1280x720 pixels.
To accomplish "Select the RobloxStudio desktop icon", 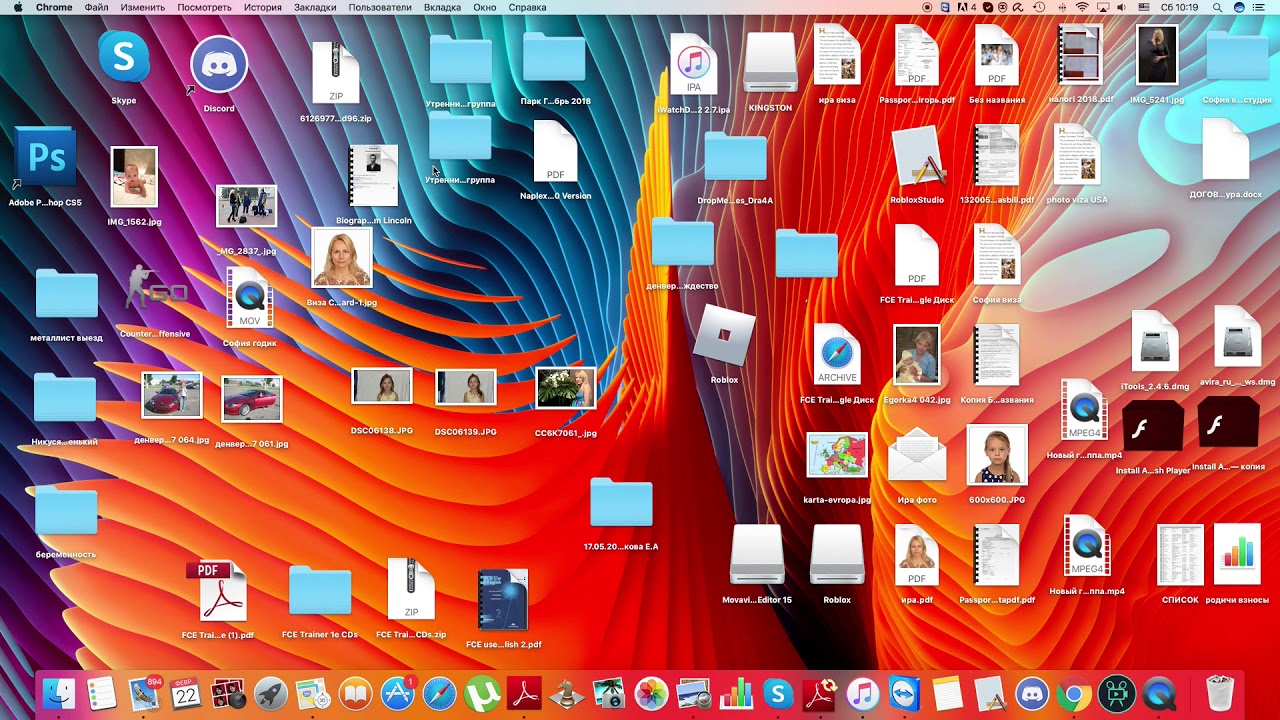I will coord(917,158).
